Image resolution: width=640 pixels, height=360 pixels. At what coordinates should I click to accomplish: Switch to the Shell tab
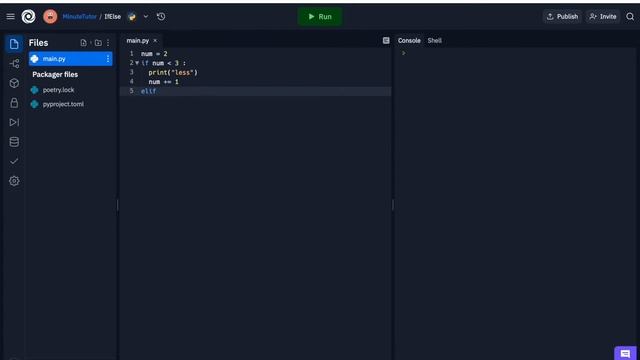tap(435, 40)
